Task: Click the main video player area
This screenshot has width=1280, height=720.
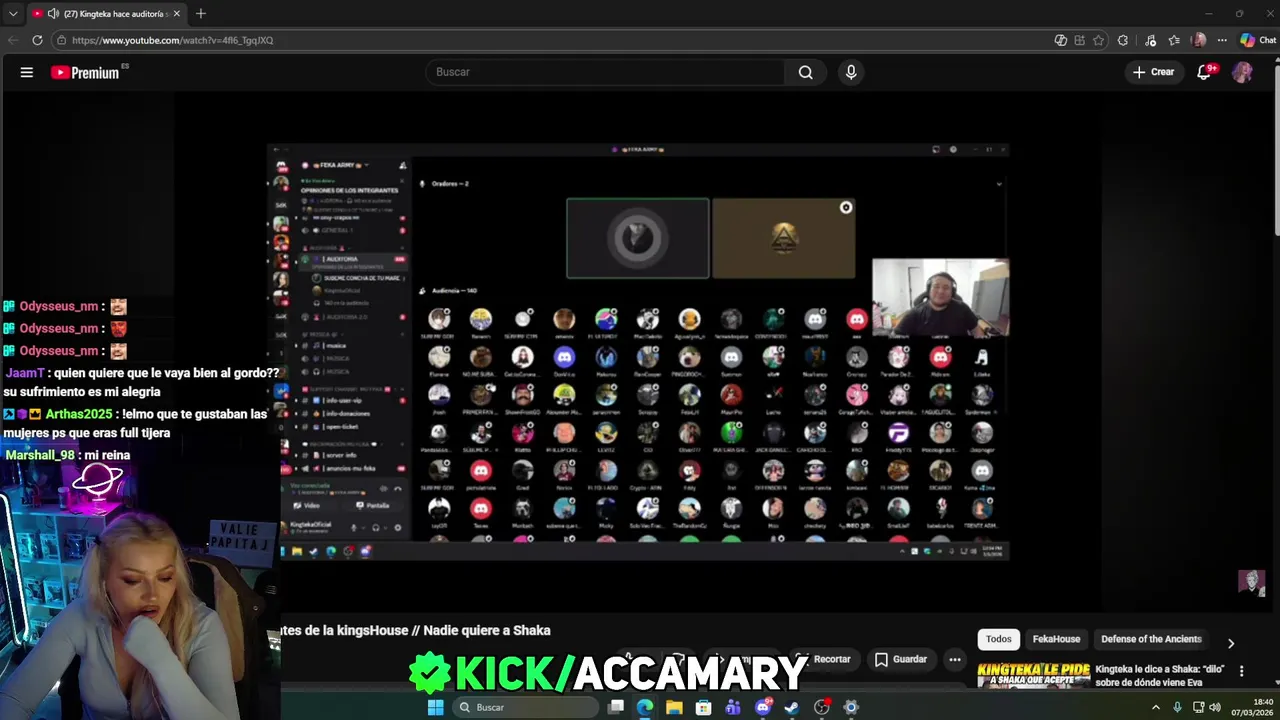Action: tap(640, 350)
